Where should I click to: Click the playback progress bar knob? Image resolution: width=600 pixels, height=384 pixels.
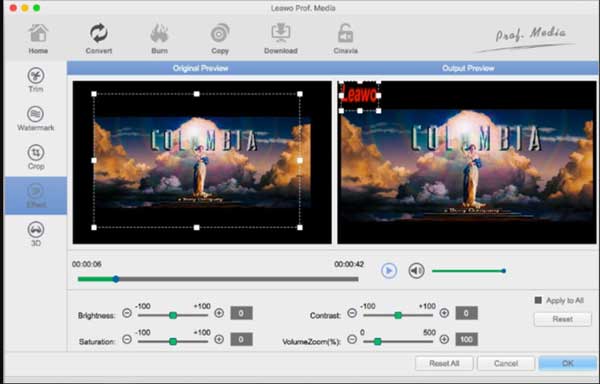116,279
